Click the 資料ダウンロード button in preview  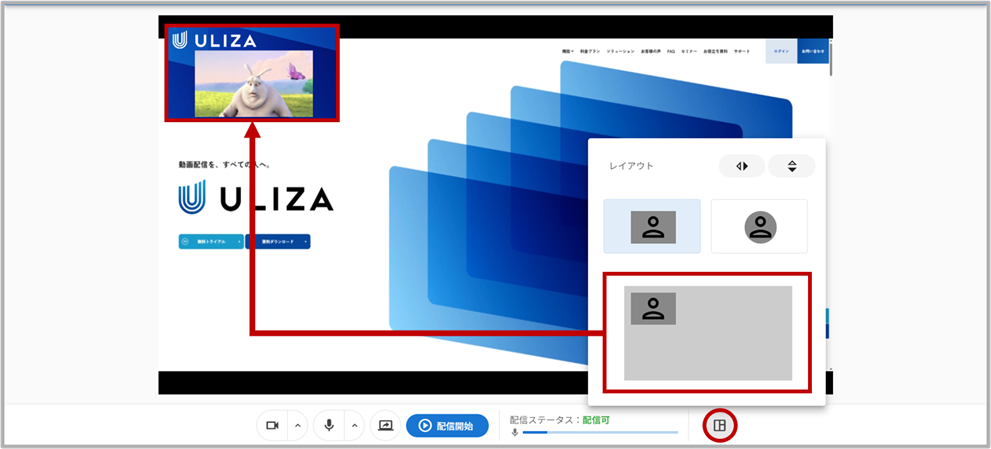(278, 242)
